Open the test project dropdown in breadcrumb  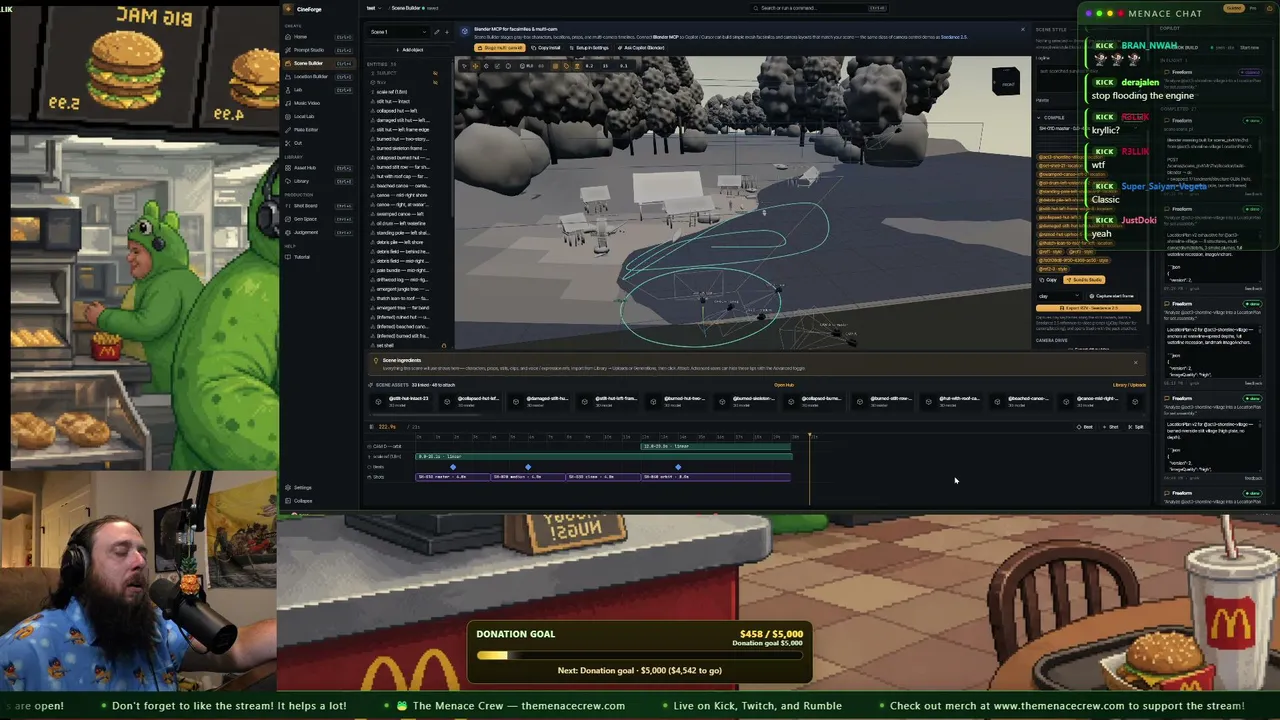click(373, 8)
